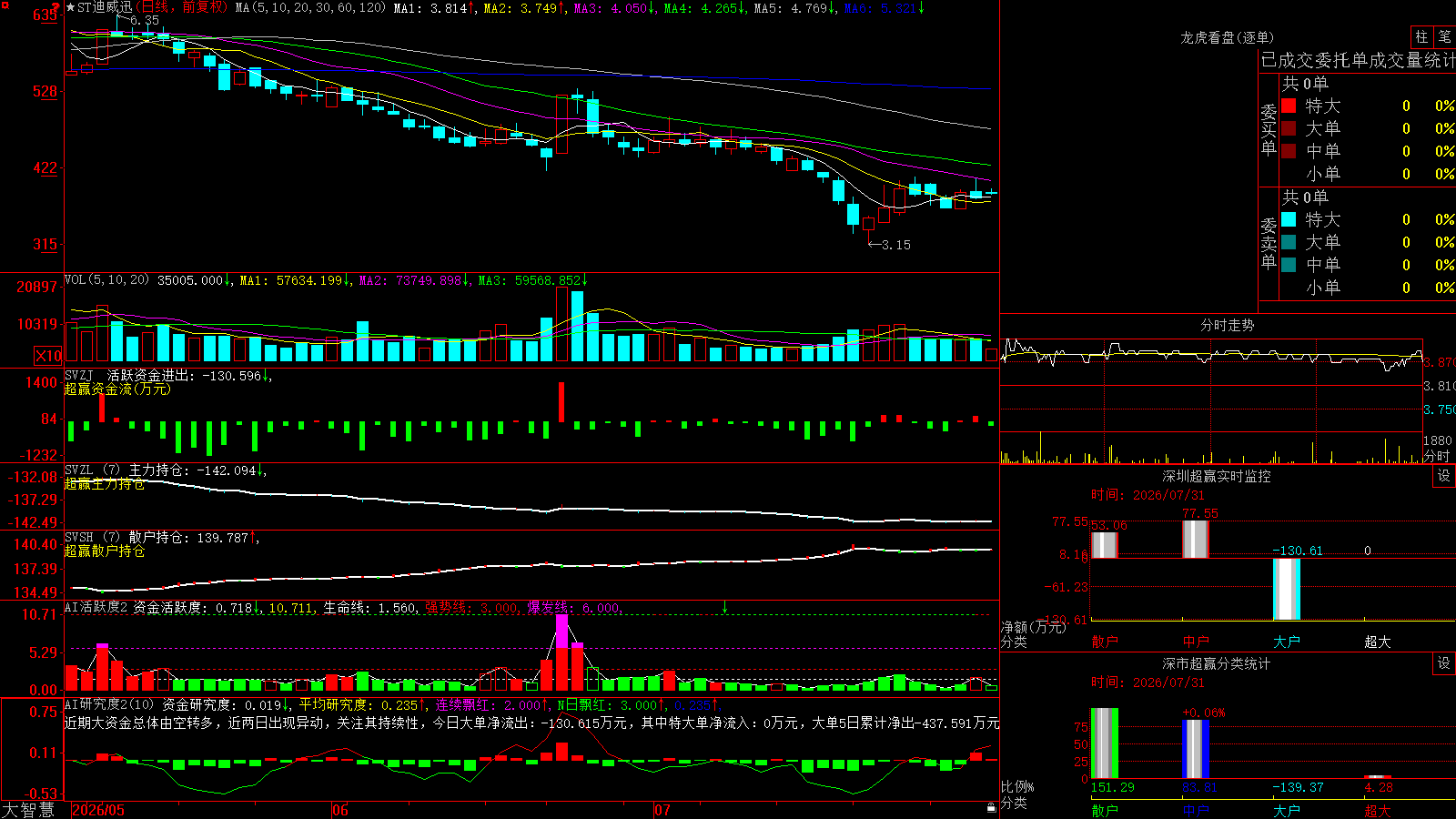The height and width of the screenshot is (819, 1456).
Task: Switch 龙虎看盘 to 柱 bar view
Action: 1421,37
